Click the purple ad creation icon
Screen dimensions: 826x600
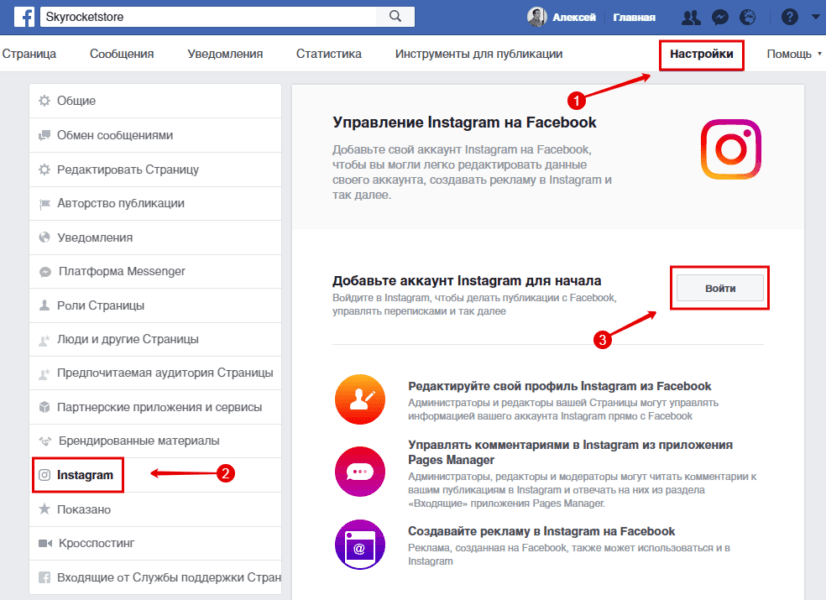360,545
